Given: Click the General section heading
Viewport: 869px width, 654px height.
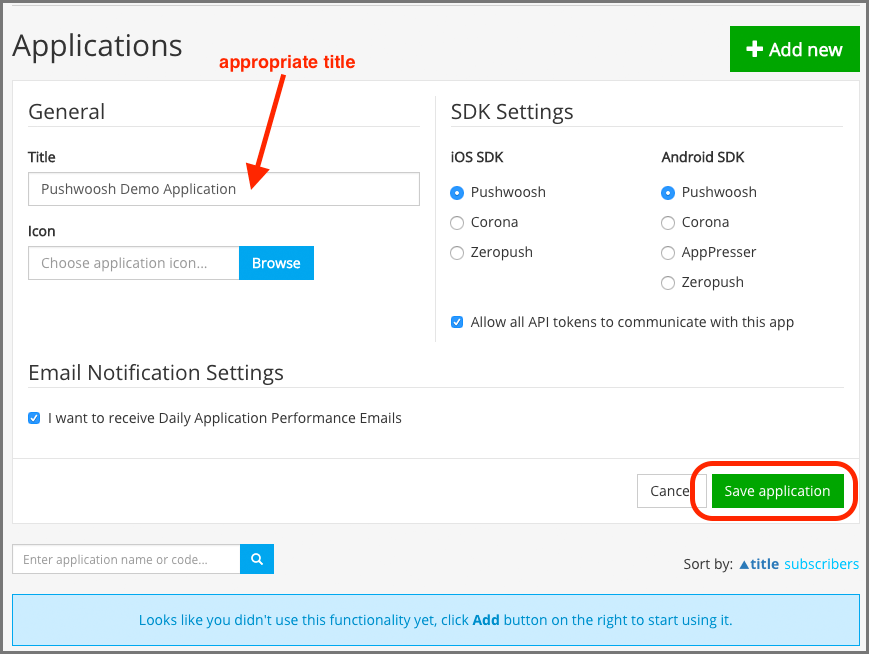Looking at the screenshot, I should point(67,111).
